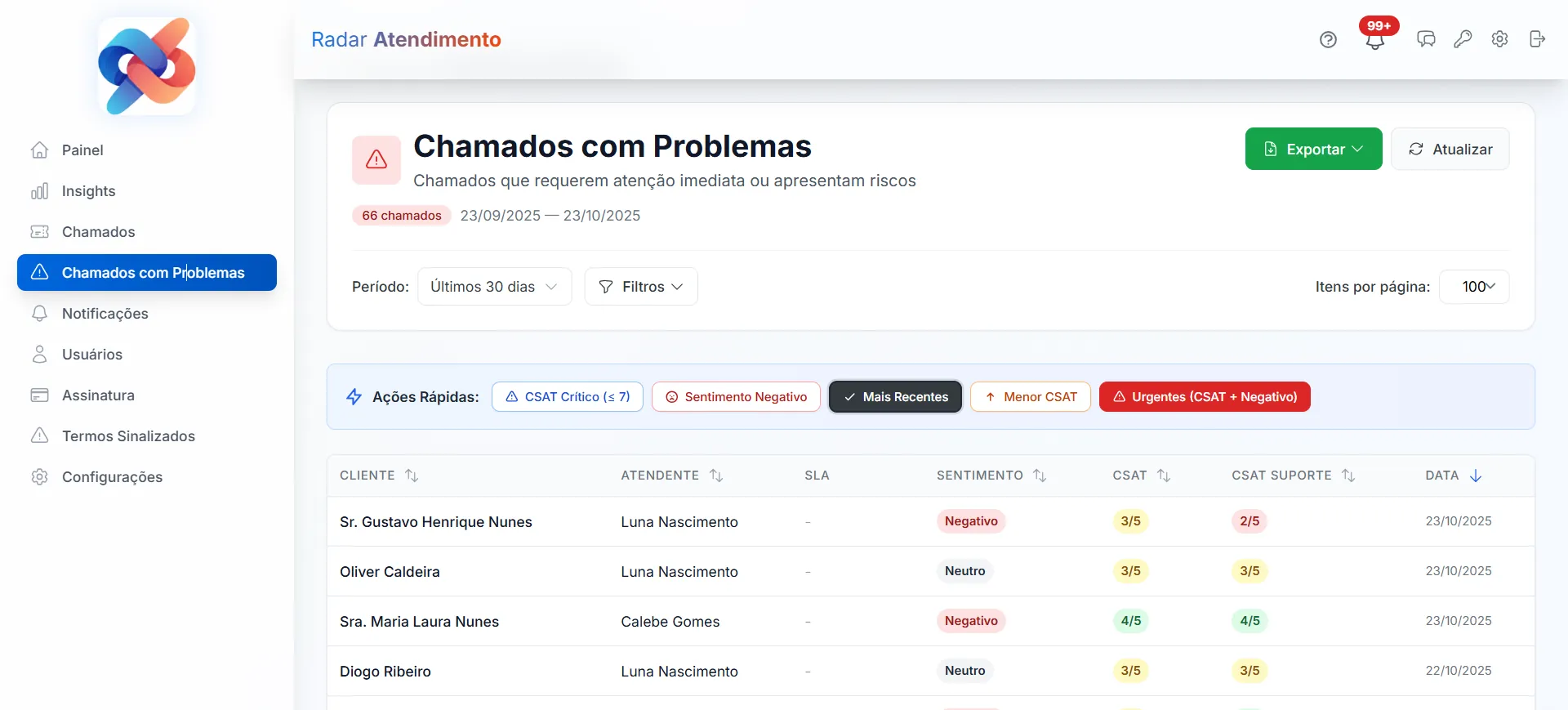Go to Painel in sidebar
The width and height of the screenshot is (1568, 710).
click(x=147, y=150)
